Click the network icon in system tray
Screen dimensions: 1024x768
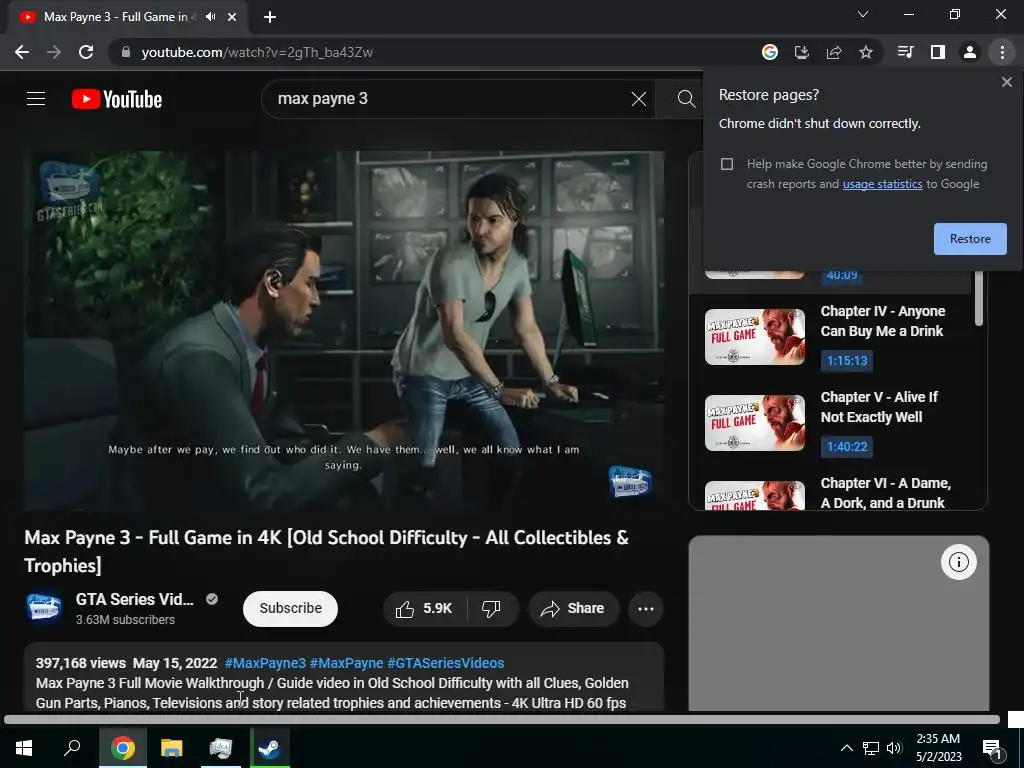click(871, 748)
